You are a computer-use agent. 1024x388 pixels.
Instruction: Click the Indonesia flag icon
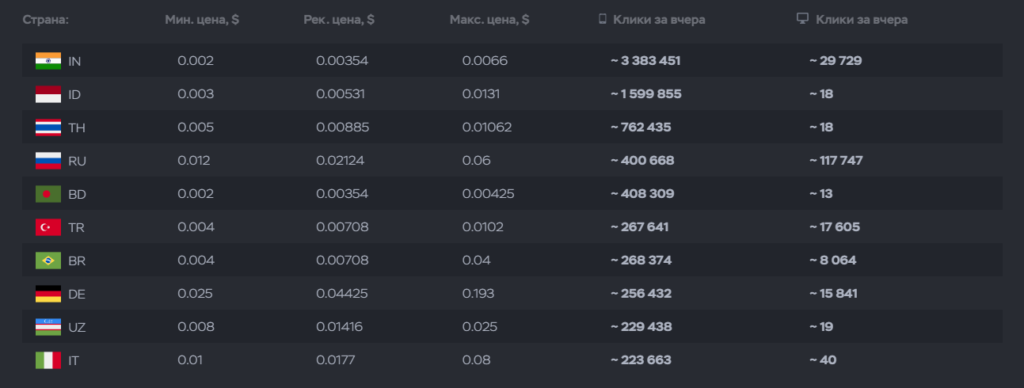[48, 94]
